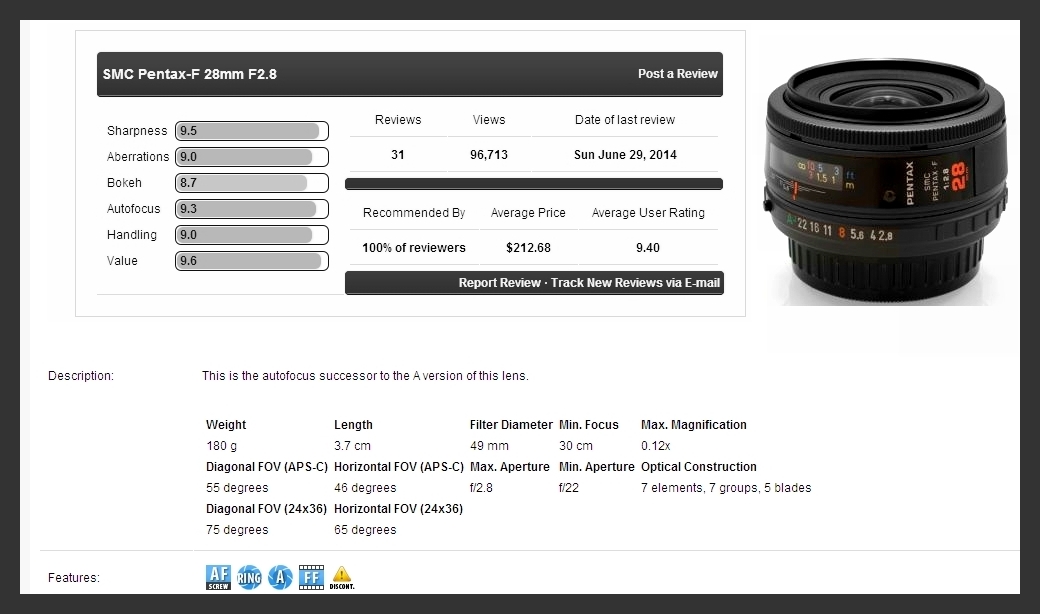Click the Value 9.6 rating bar

[x=251, y=261]
